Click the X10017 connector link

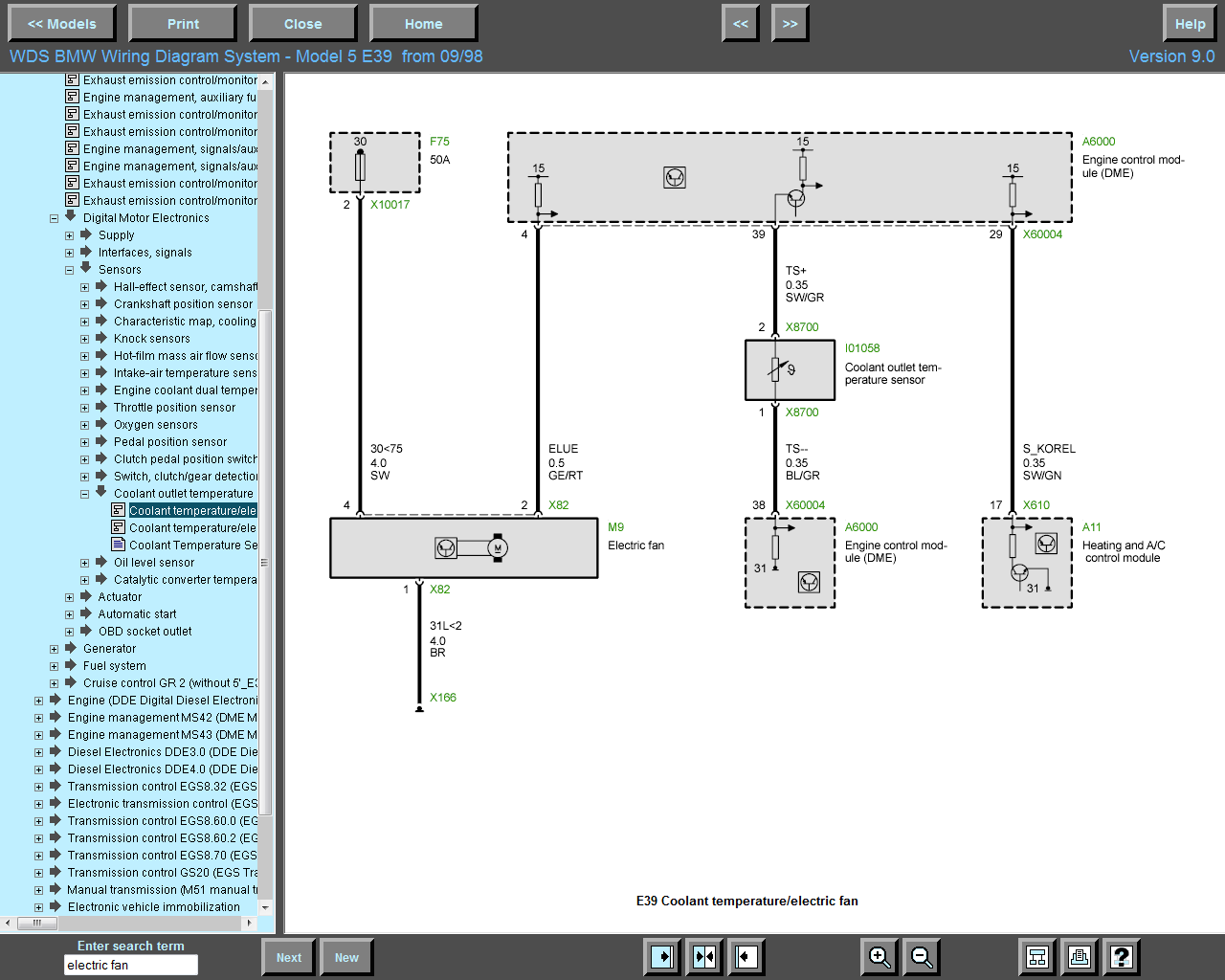[x=390, y=205]
